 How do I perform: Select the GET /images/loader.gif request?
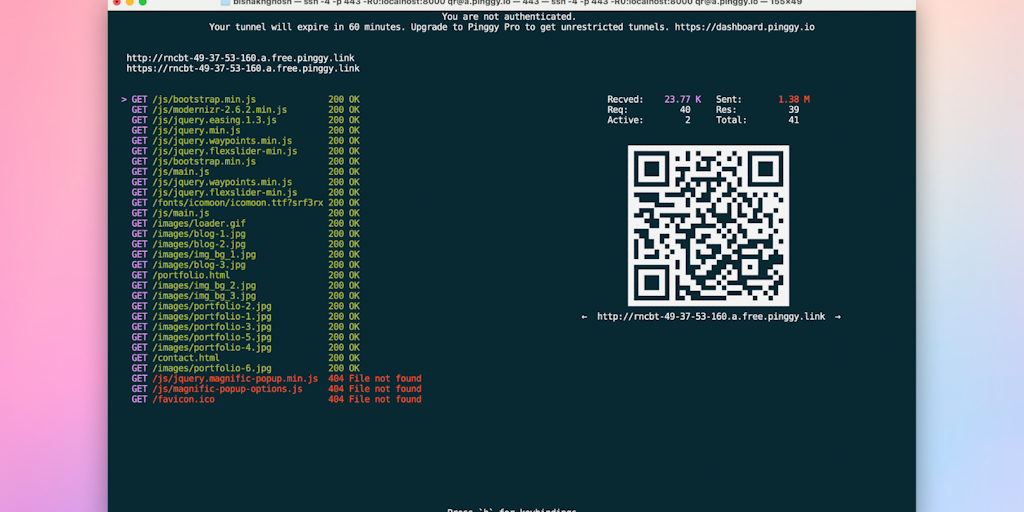click(198, 224)
